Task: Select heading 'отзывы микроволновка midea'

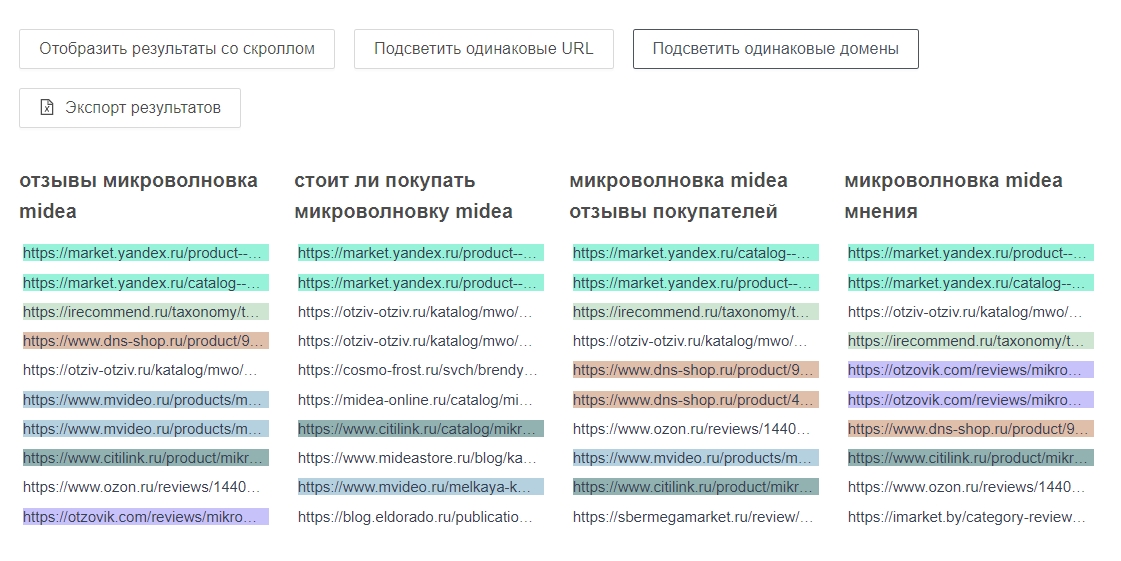Action: pos(139,196)
